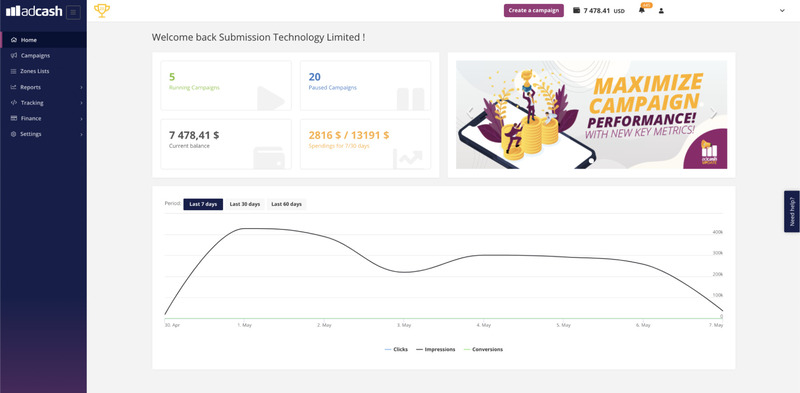Viewport: 800px width, 393px height.
Task: Open the Current balance card
Action: tap(226, 144)
